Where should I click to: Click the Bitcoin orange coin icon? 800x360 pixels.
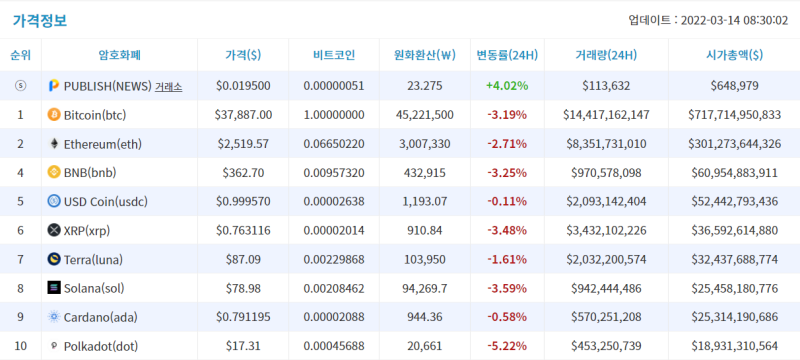tap(54, 115)
